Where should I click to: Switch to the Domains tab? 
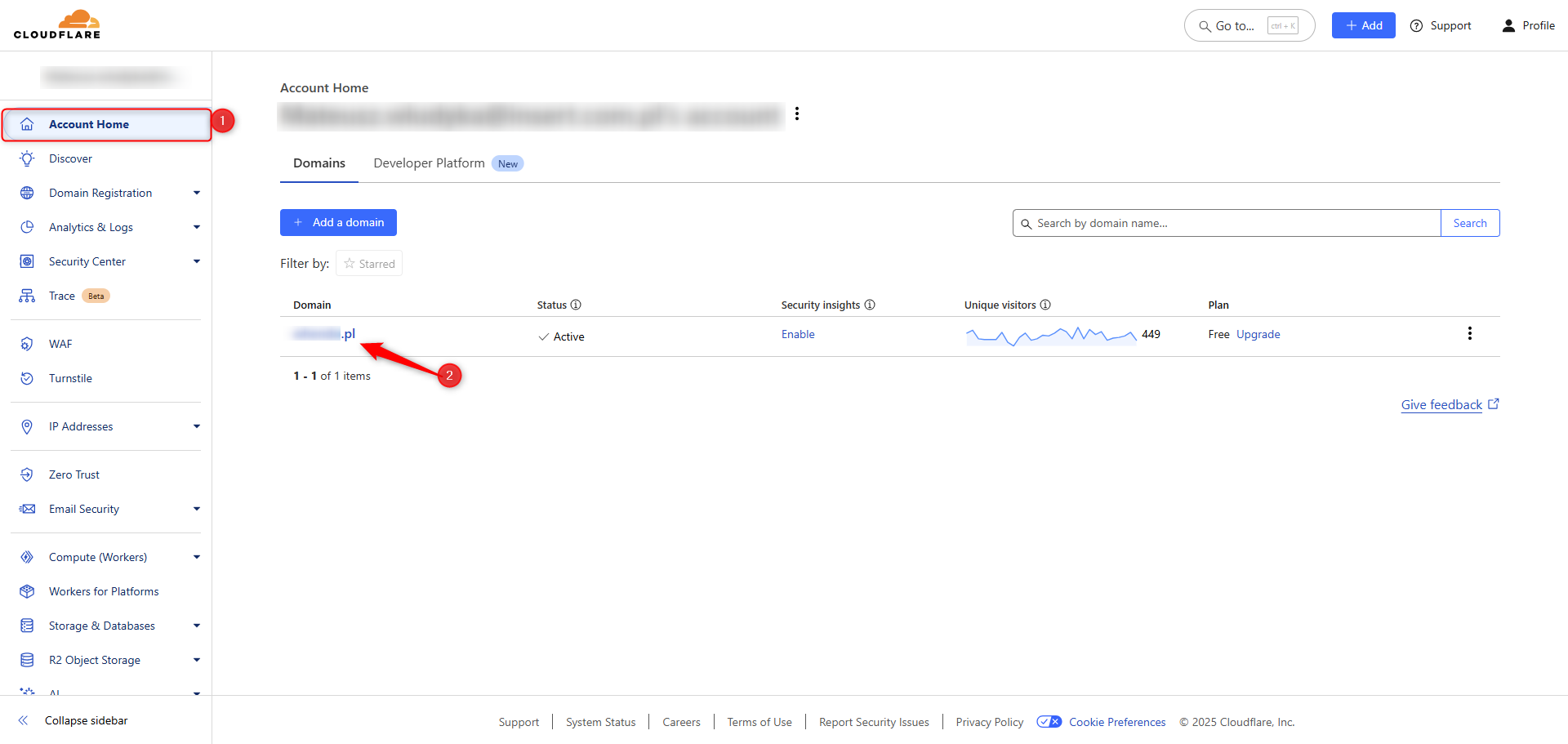319,163
